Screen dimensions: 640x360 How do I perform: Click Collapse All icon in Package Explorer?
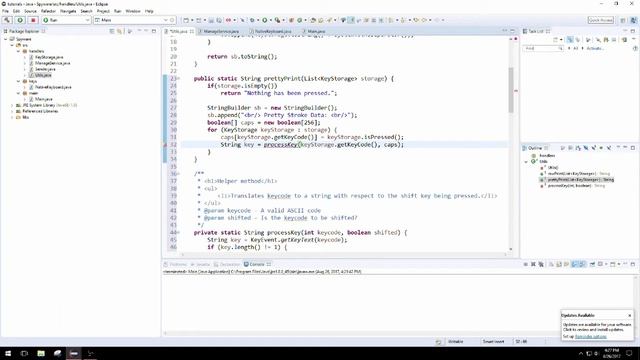click(112, 31)
